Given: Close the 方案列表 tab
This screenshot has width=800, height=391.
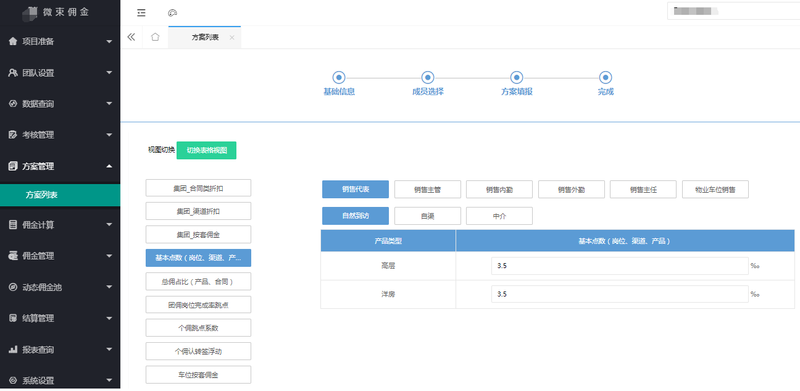Looking at the screenshot, I should 232,37.
